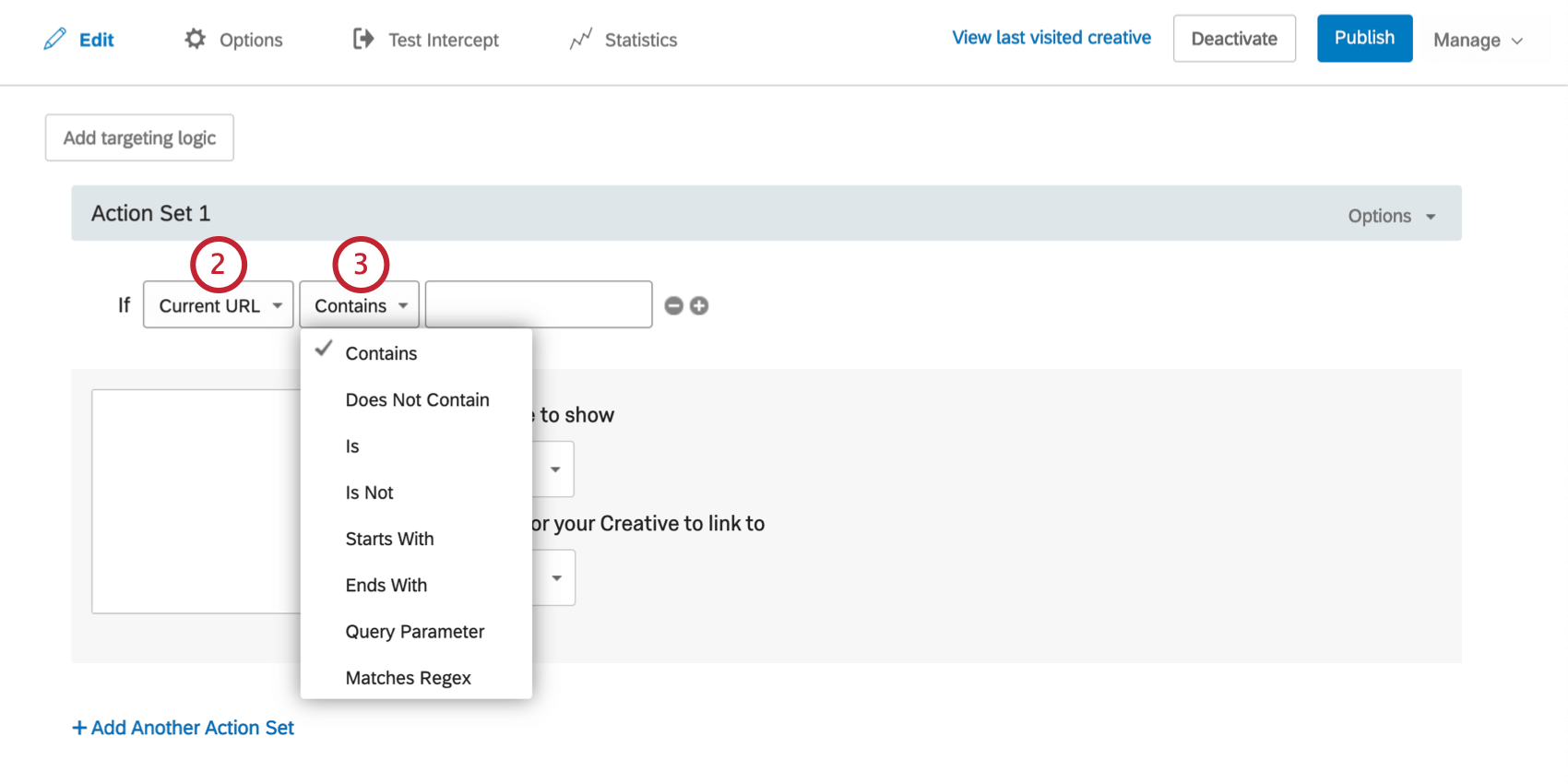
Task: Select the checked "Contains" option
Action: point(381,353)
